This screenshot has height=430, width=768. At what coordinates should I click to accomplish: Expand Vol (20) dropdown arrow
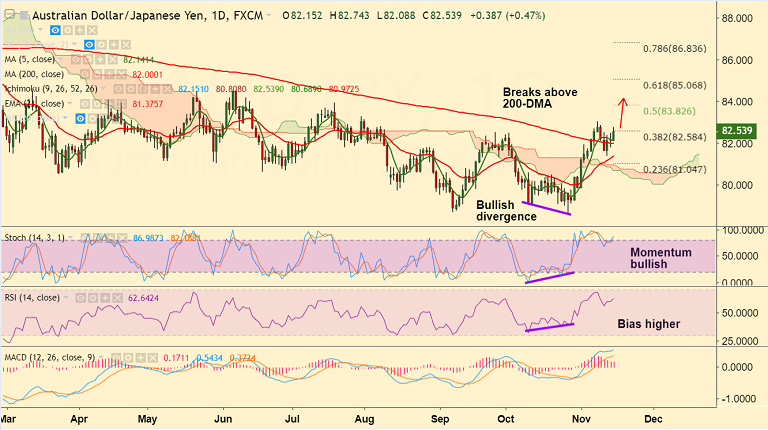[x=40, y=29]
